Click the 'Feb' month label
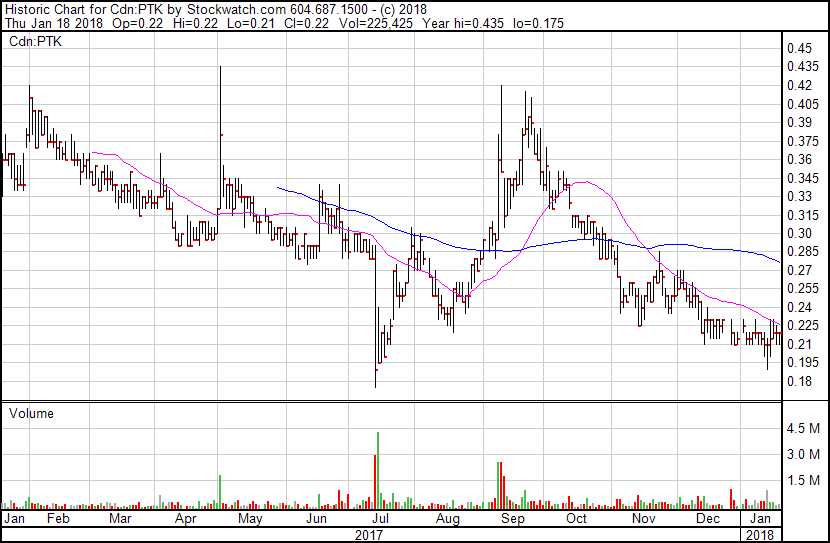830x543 pixels. (58, 518)
